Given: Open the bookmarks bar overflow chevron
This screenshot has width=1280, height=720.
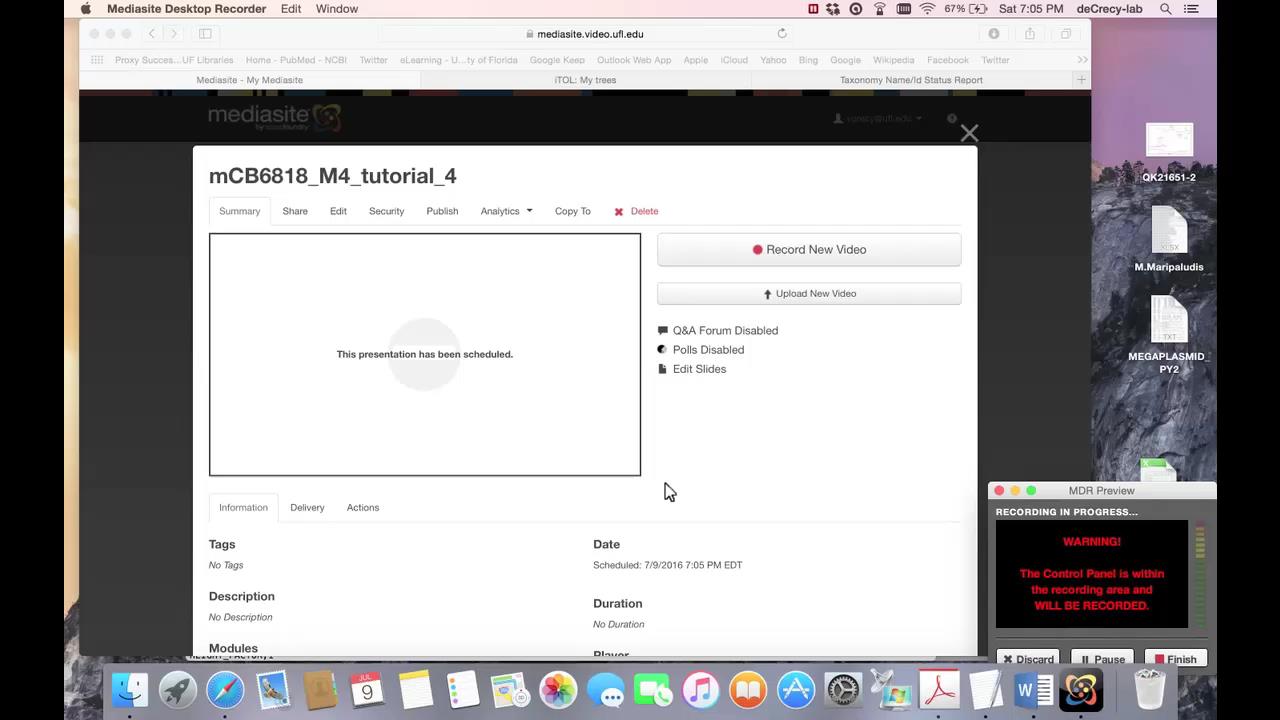Looking at the screenshot, I should tap(1082, 59).
